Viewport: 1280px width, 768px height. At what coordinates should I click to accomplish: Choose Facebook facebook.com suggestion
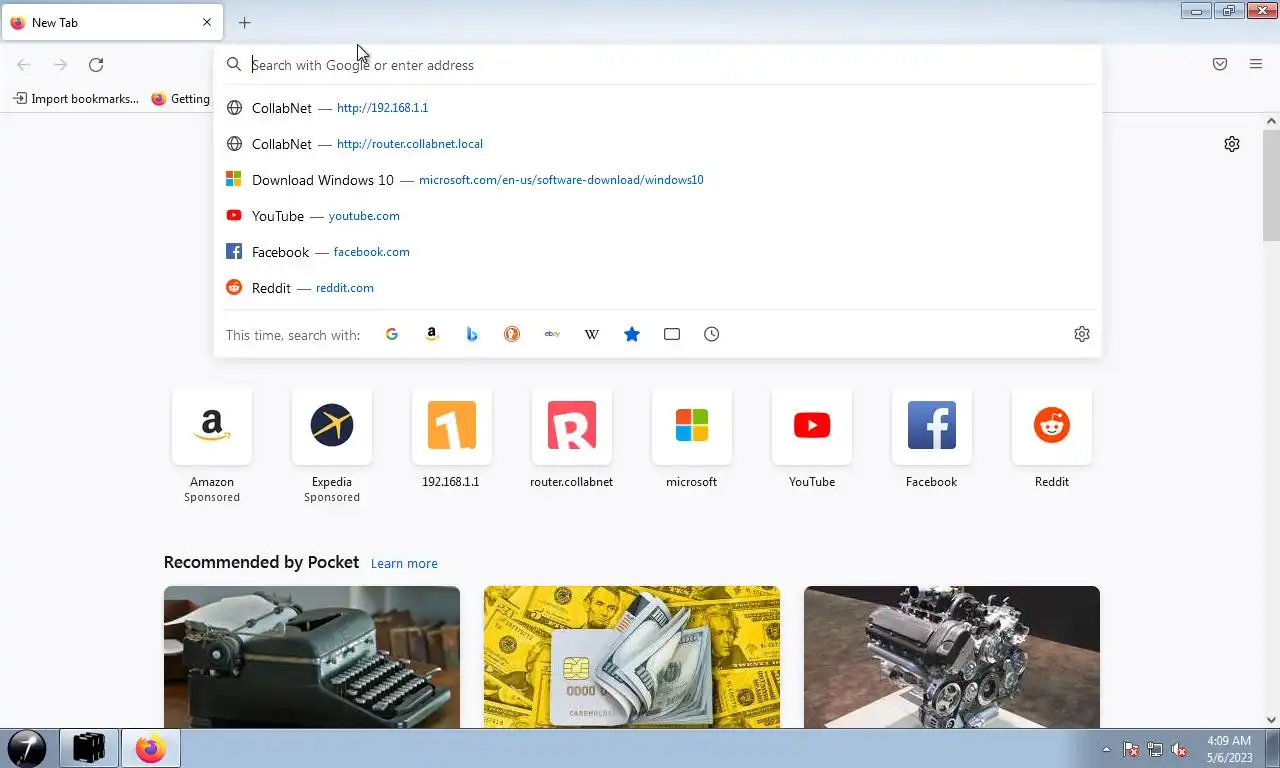point(657,252)
